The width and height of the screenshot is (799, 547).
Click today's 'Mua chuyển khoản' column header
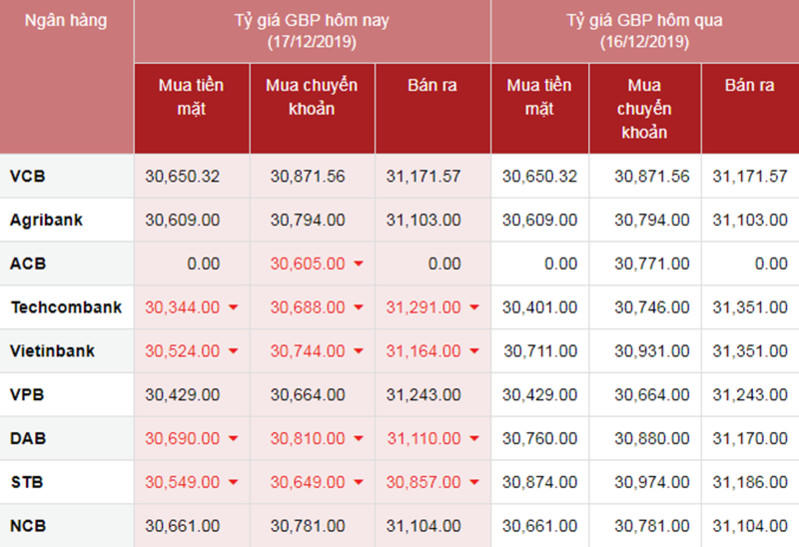[x=312, y=97]
